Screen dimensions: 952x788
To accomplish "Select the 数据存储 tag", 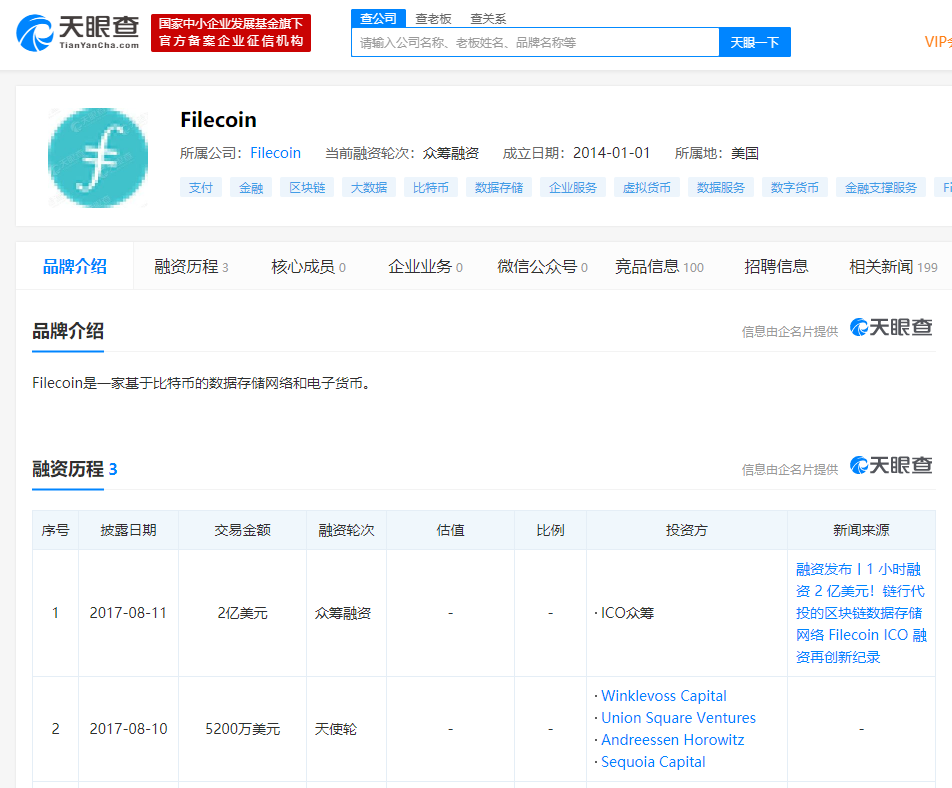I will [498, 187].
